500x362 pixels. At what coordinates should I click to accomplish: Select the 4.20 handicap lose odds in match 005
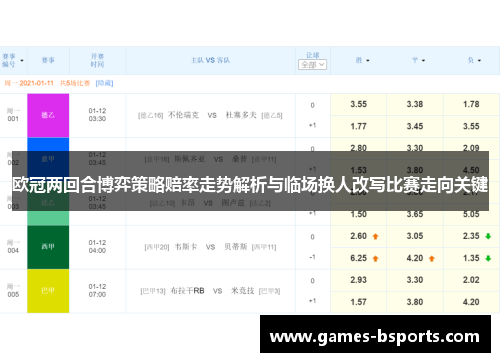click(x=471, y=302)
